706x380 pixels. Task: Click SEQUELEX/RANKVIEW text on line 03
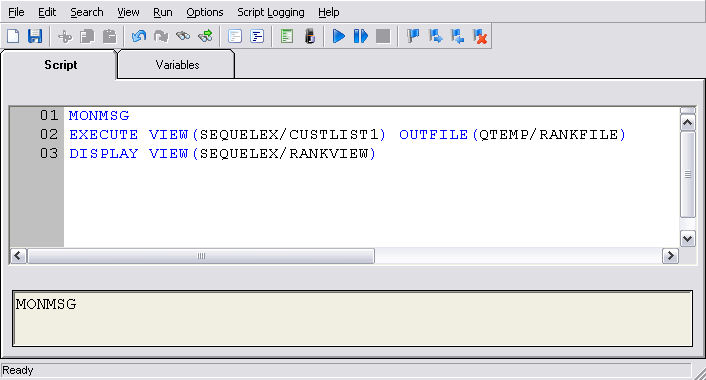(284, 154)
